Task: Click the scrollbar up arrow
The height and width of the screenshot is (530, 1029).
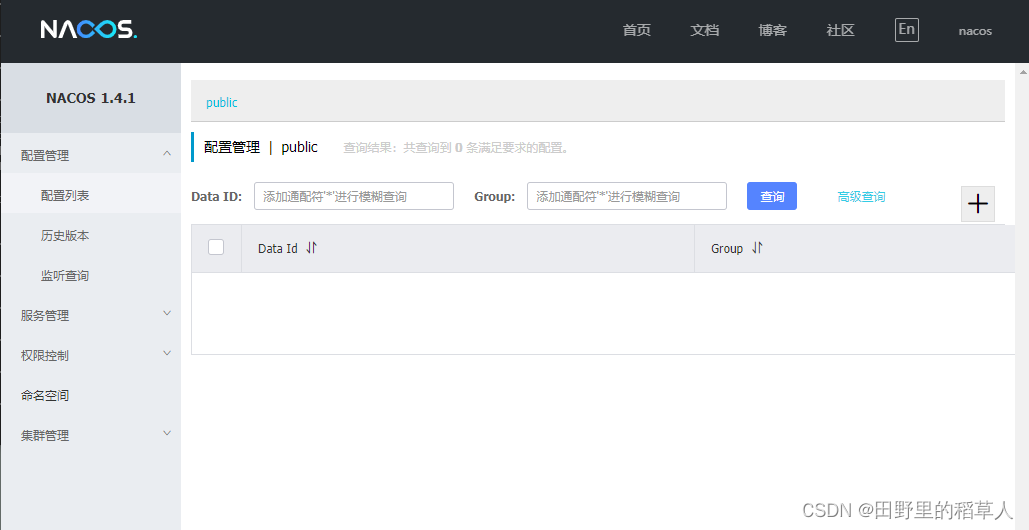Action: tap(1023, 70)
